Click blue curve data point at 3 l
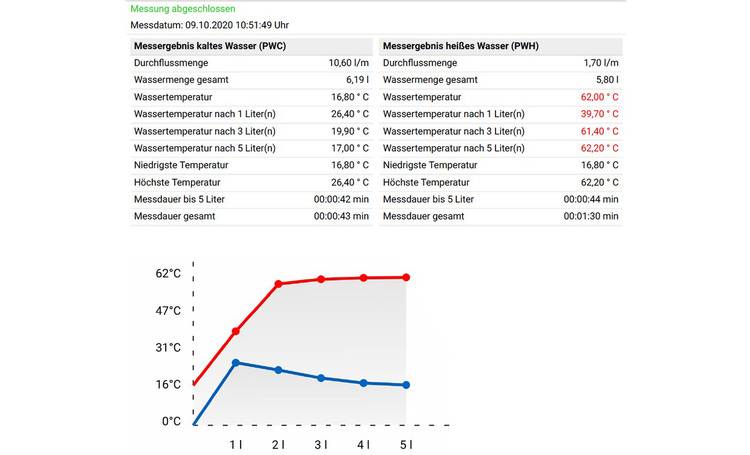 (321, 378)
